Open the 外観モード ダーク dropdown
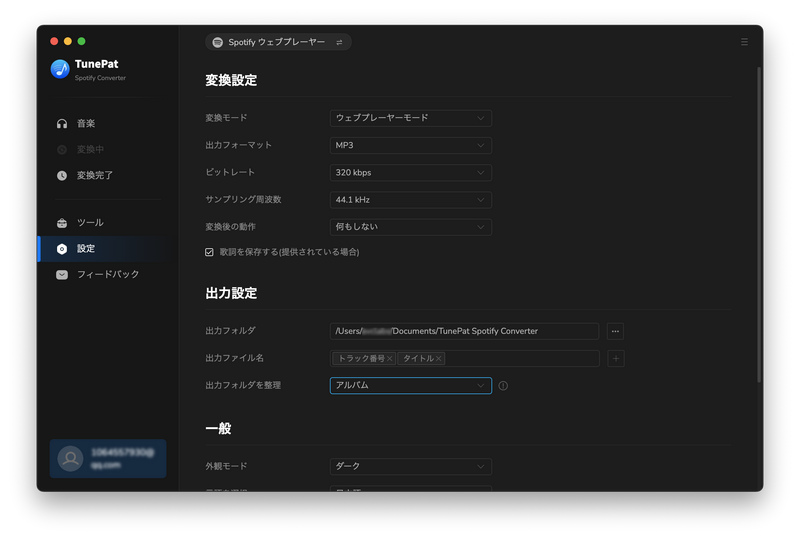Viewport: 800px width, 540px height. 411,467
